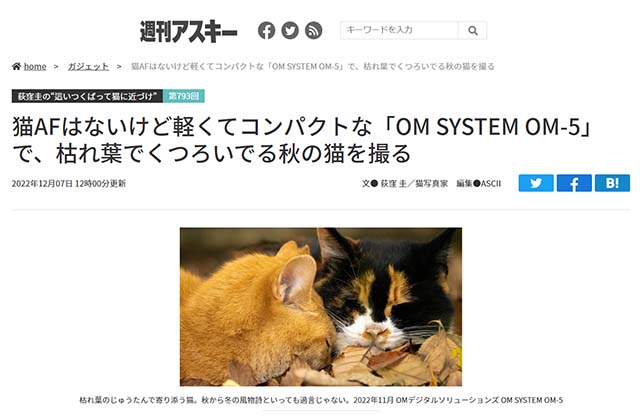
Task: Open the 荻窪圭の這いつくばって猫に近づけ series label
Action: (87, 96)
